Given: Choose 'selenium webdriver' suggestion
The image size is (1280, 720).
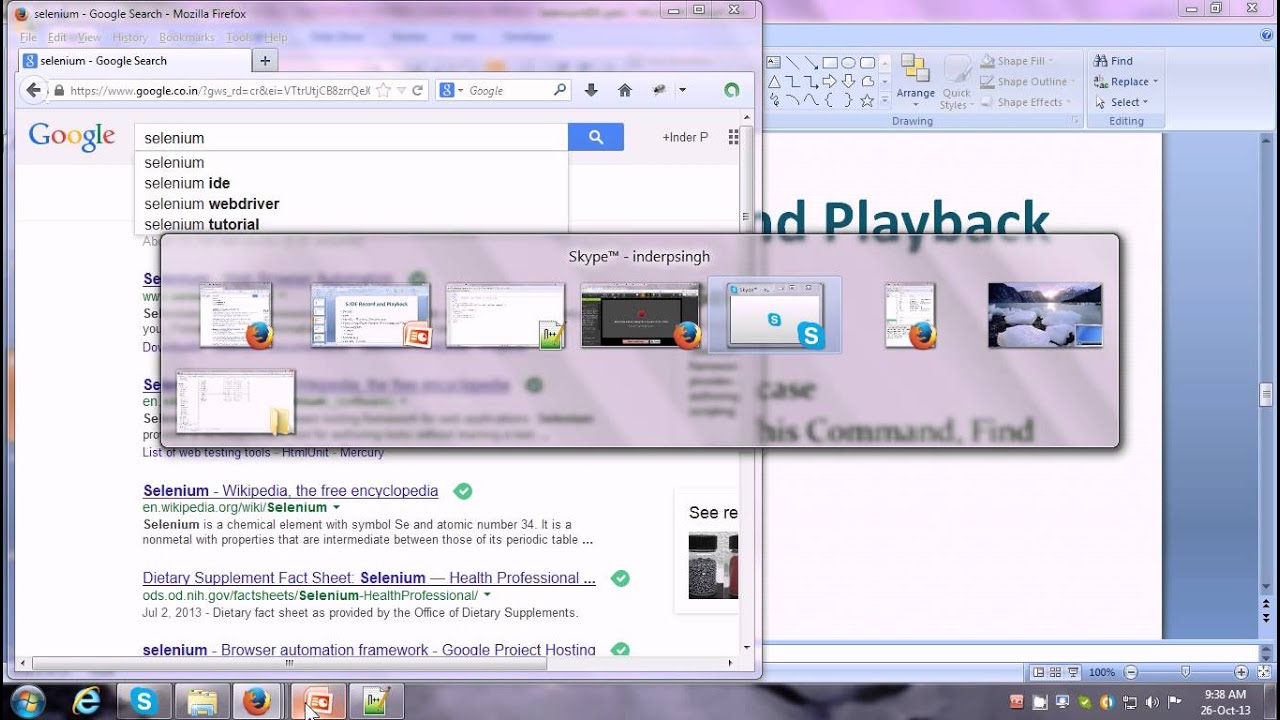Looking at the screenshot, I should (212, 204).
